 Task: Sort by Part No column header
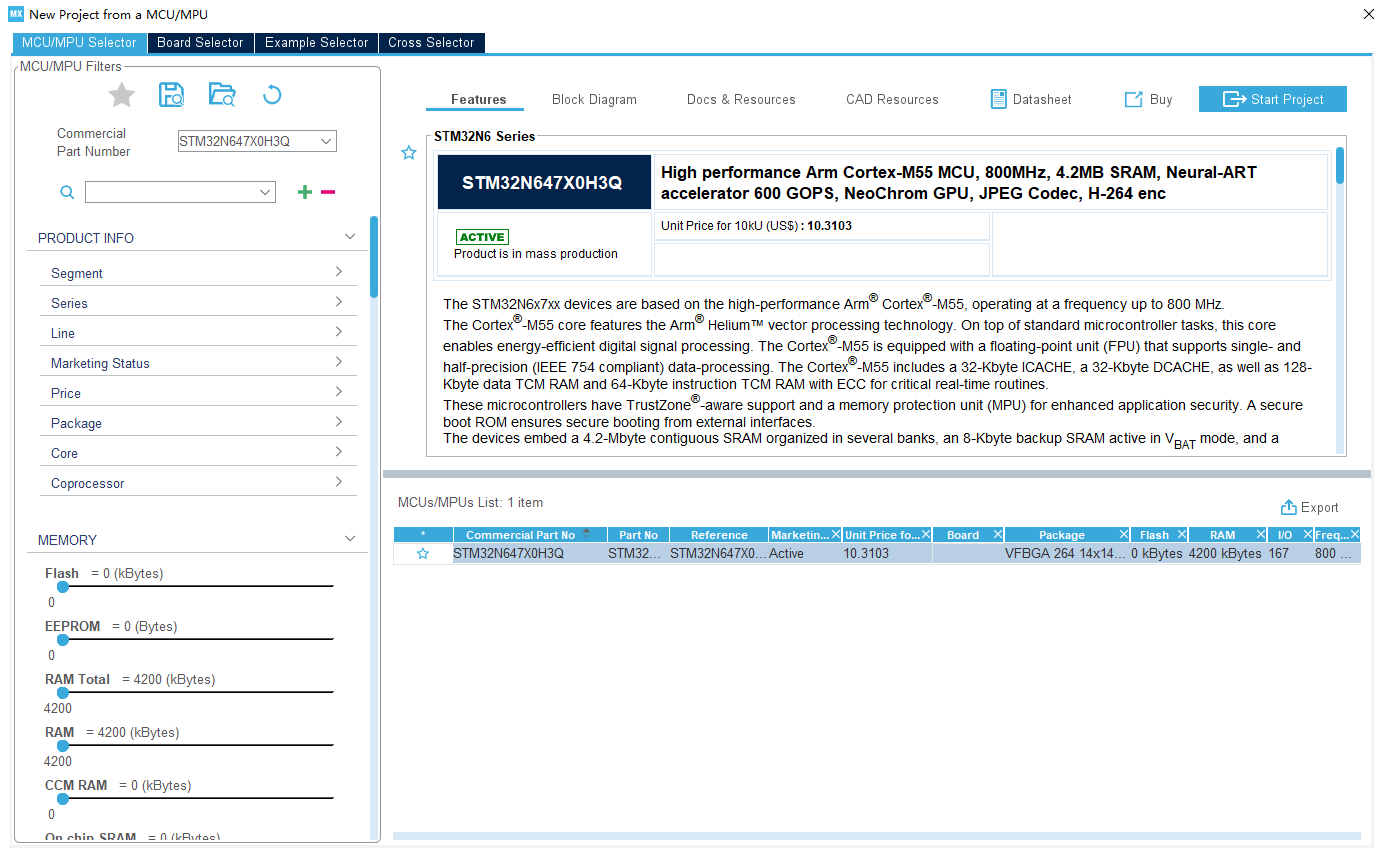[638, 535]
